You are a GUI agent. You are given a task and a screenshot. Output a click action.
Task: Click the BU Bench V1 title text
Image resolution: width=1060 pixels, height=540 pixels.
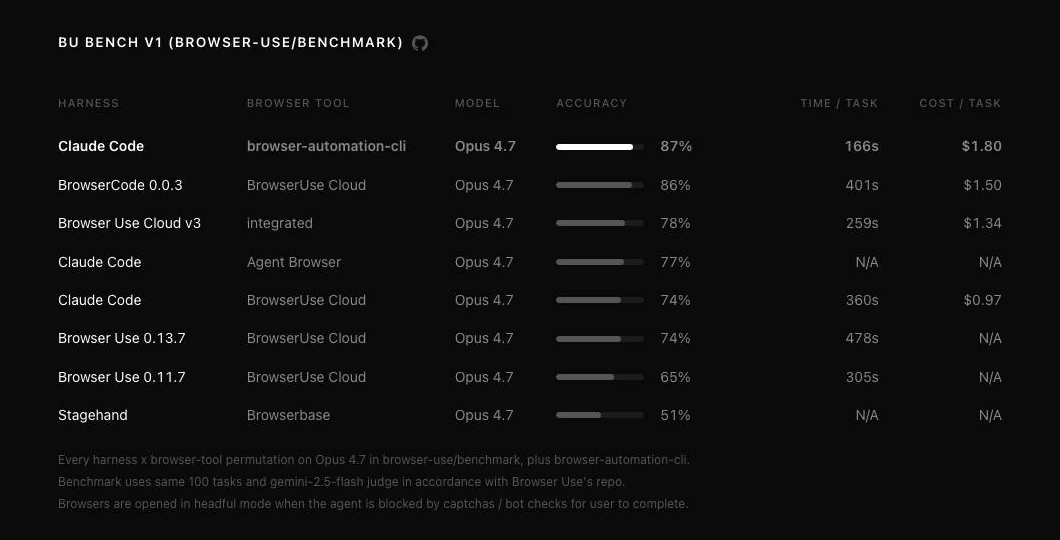click(x=231, y=43)
